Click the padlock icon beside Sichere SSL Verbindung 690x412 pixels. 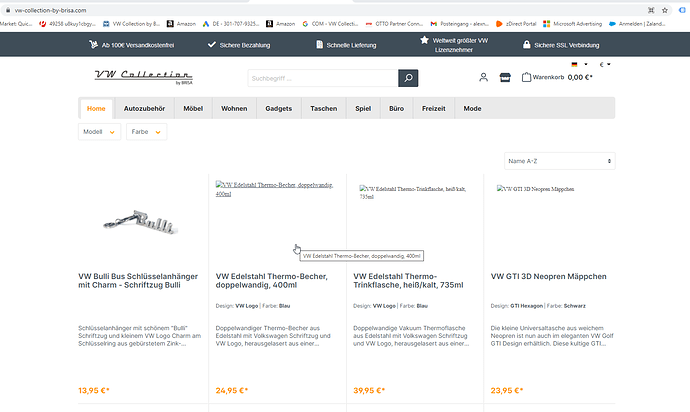pos(526,44)
